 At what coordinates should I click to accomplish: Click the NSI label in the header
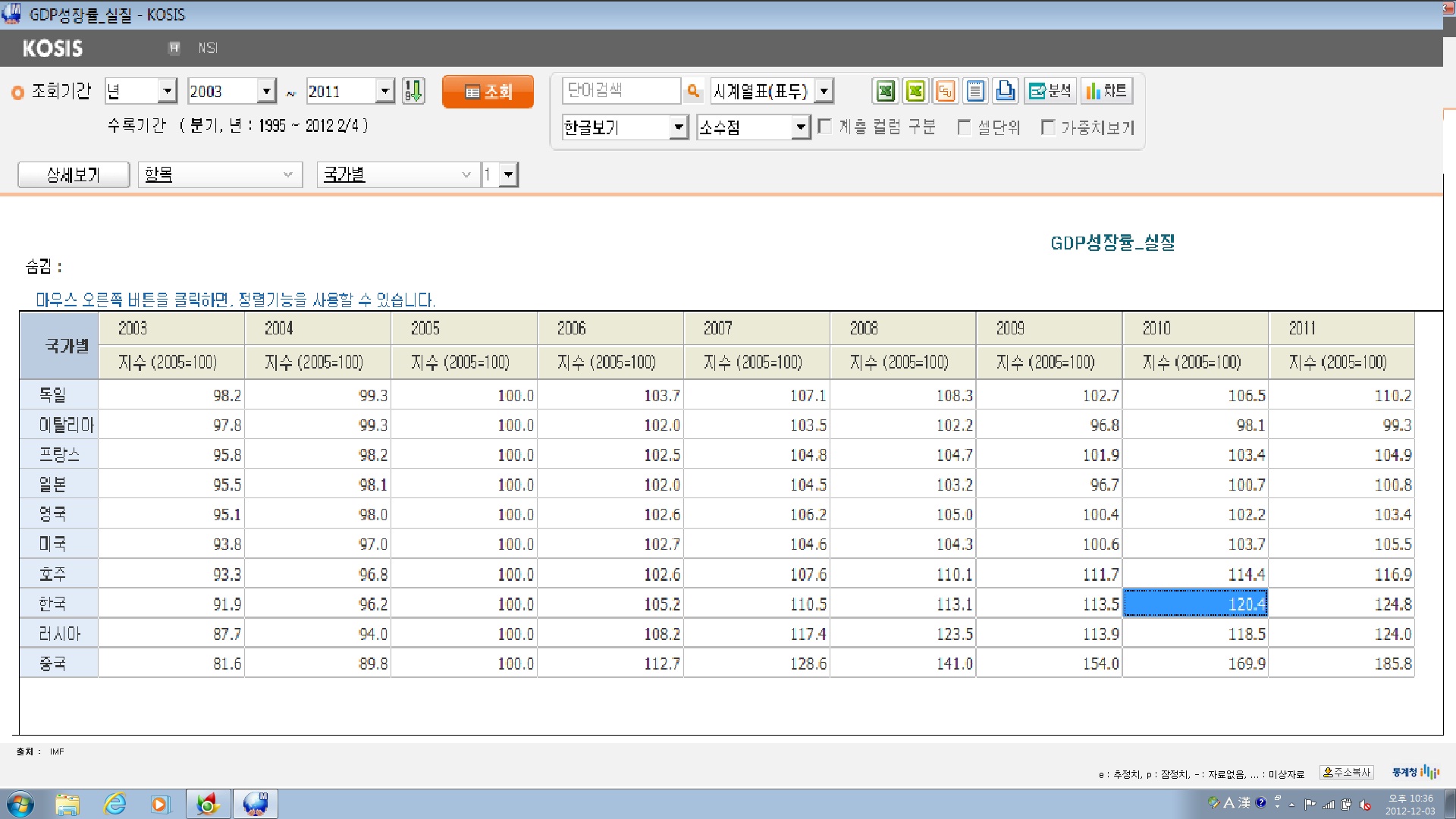pyautogui.click(x=208, y=48)
